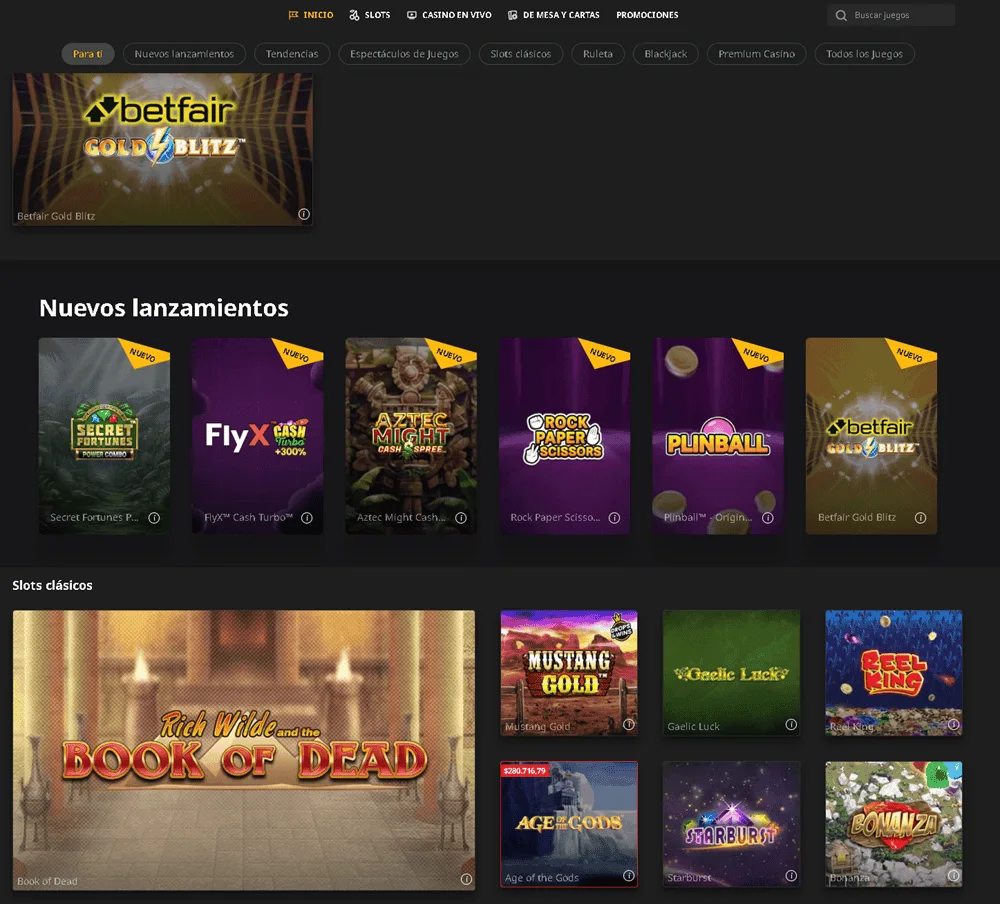Open Starburst game tile
Image resolution: width=1000 pixels, height=904 pixels.
tap(732, 824)
